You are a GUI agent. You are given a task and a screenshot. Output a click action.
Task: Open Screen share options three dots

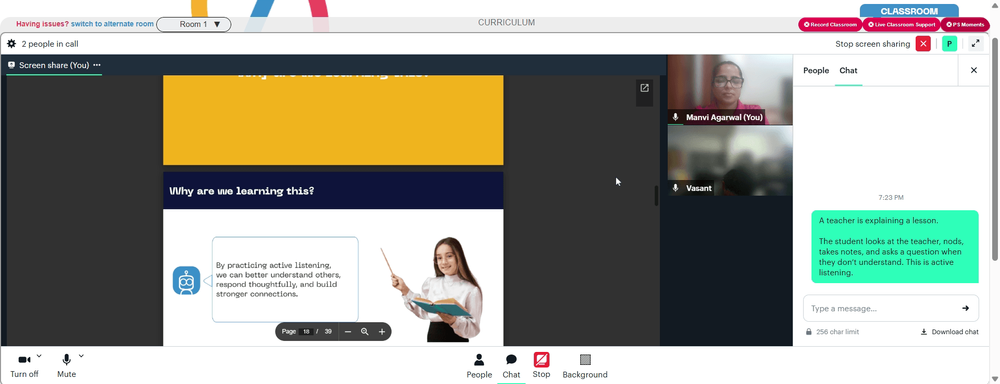point(97,65)
